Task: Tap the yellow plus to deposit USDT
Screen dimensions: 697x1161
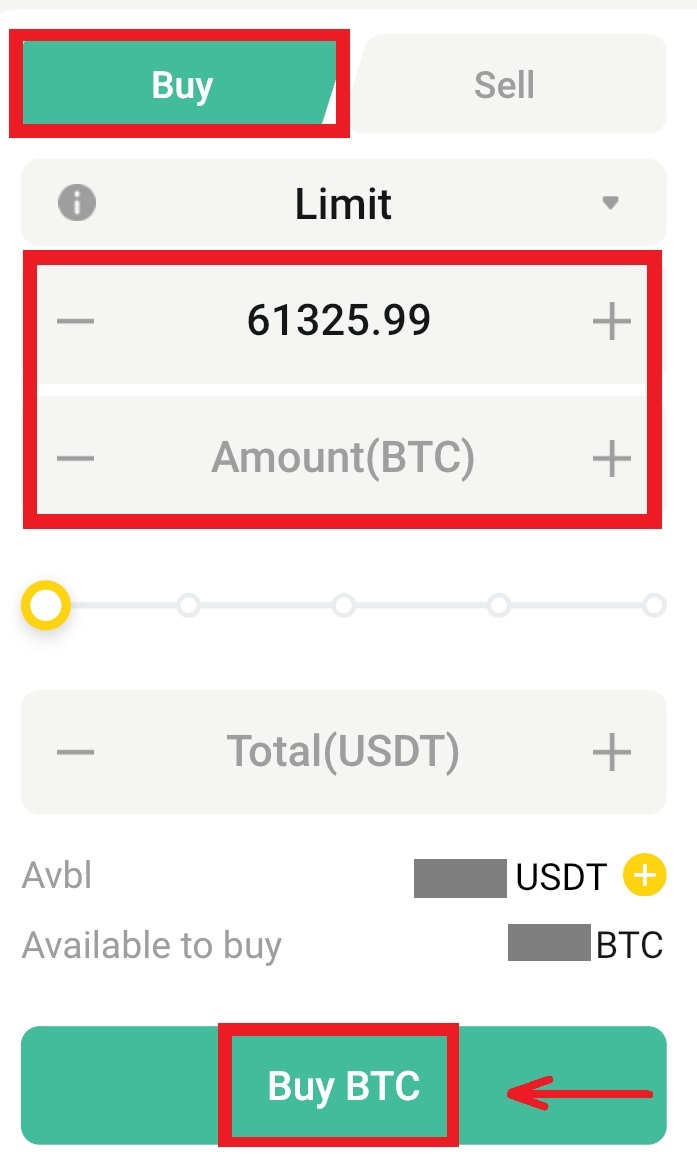Action: pos(644,876)
